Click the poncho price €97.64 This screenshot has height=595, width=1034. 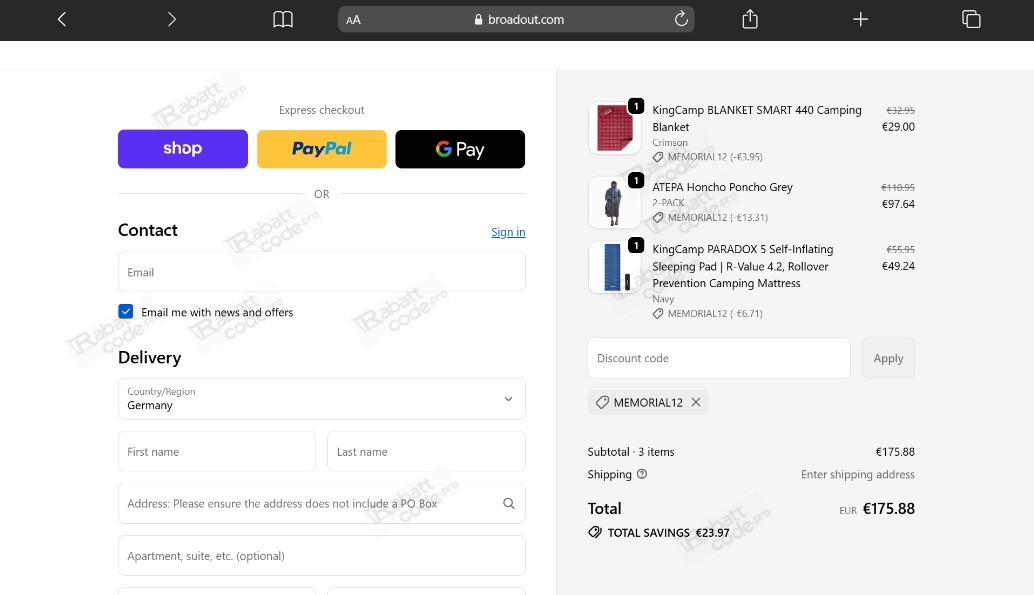tap(898, 204)
